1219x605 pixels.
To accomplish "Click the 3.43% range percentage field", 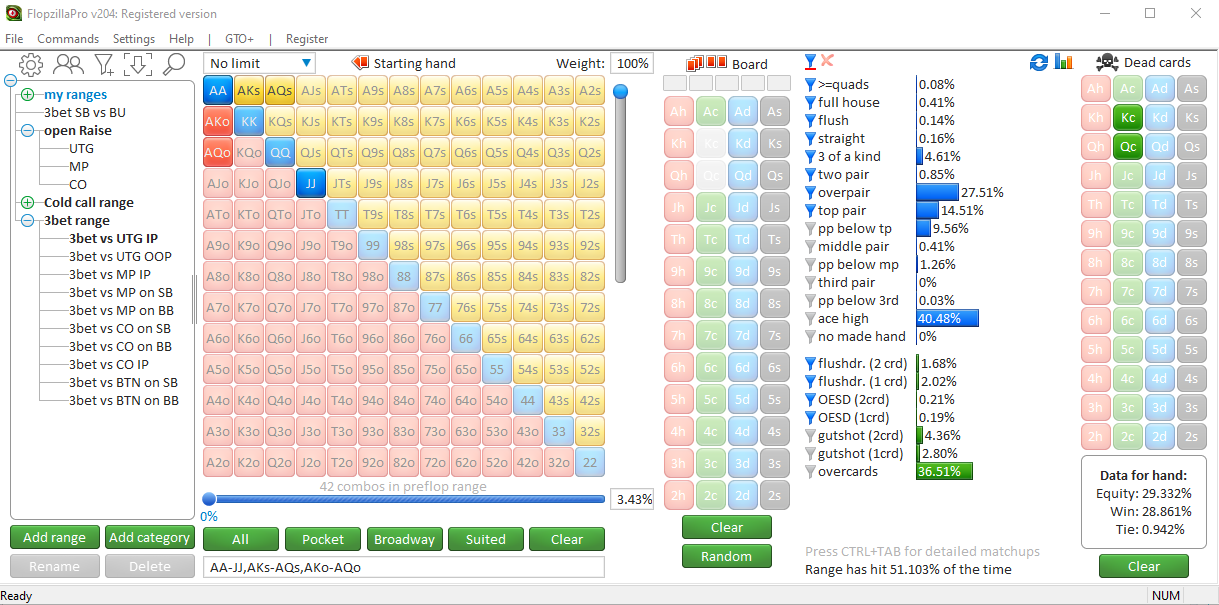I will (633, 499).
